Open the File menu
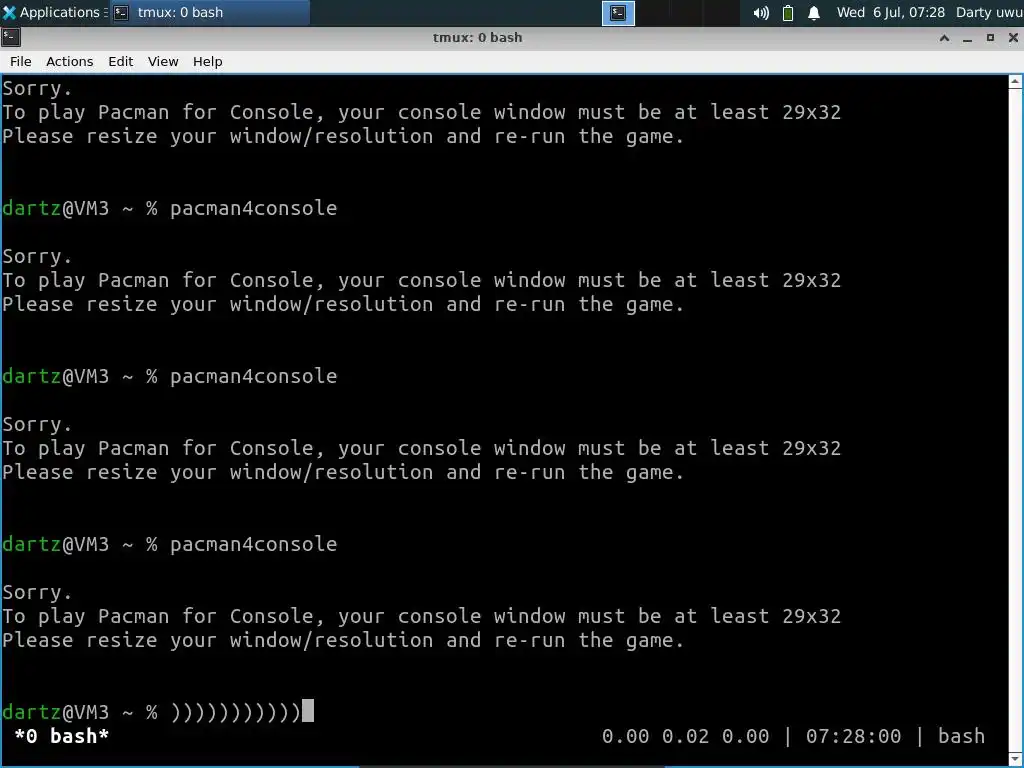Image resolution: width=1024 pixels, height=768 pixels. pos(20,61)
